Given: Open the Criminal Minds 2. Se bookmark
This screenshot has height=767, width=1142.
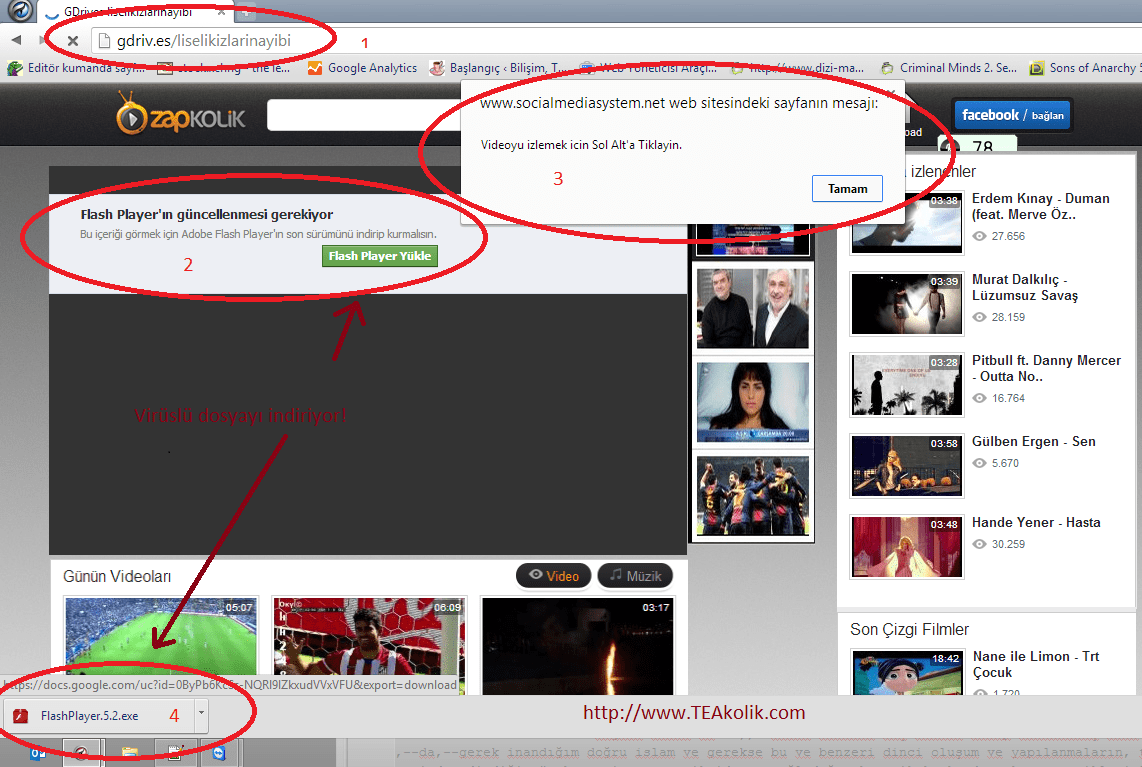Looking at the screenshot, I should [x=948, y=68].
